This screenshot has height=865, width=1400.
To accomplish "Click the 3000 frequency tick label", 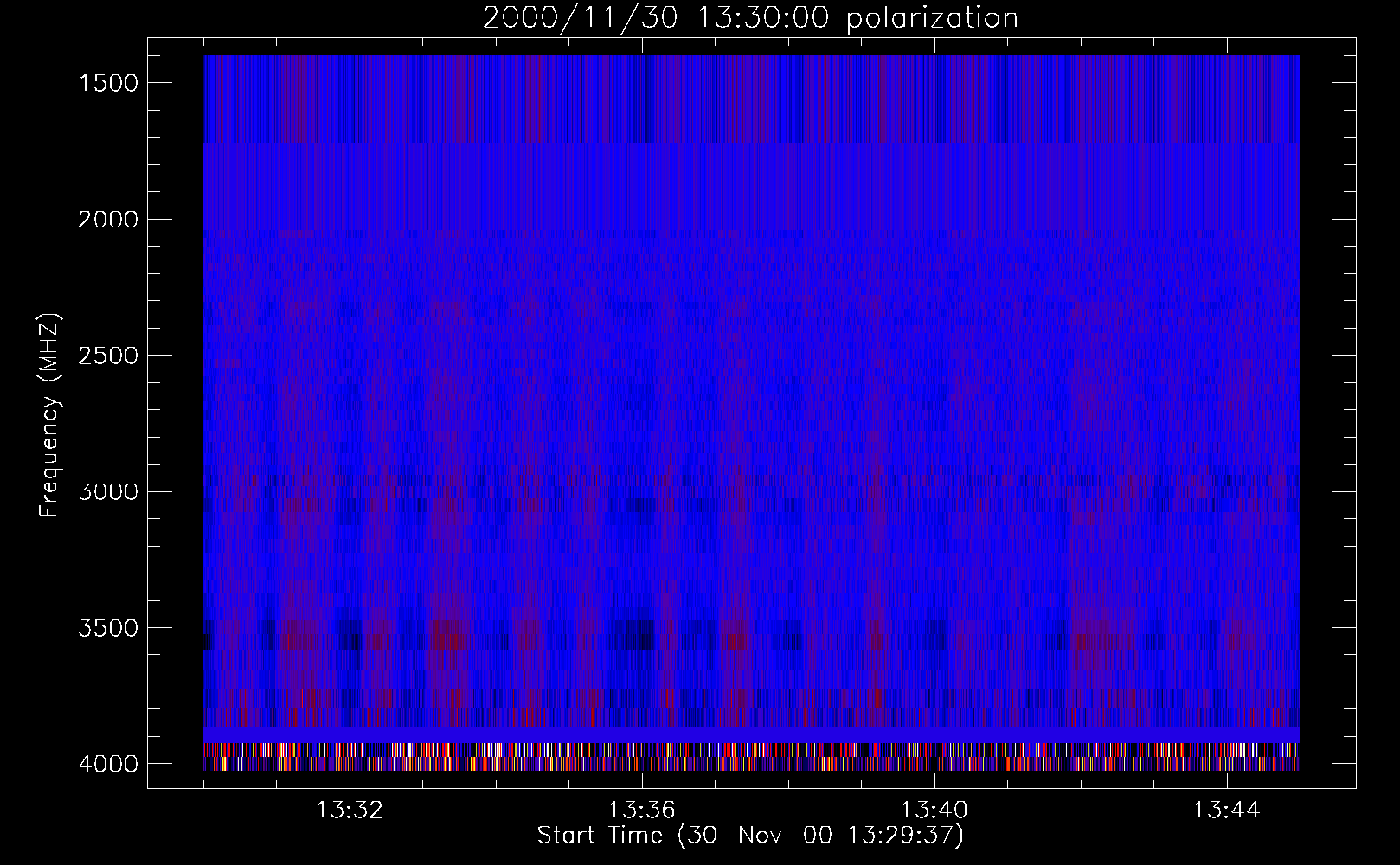I will point(108,492).
